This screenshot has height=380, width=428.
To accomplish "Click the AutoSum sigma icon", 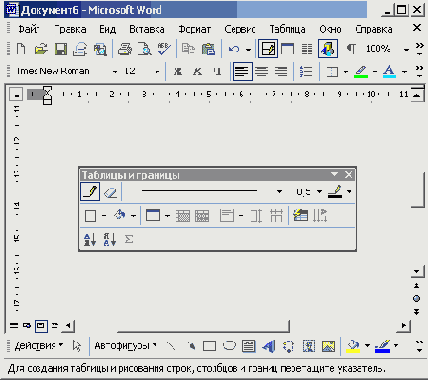I will coord(129,239).
